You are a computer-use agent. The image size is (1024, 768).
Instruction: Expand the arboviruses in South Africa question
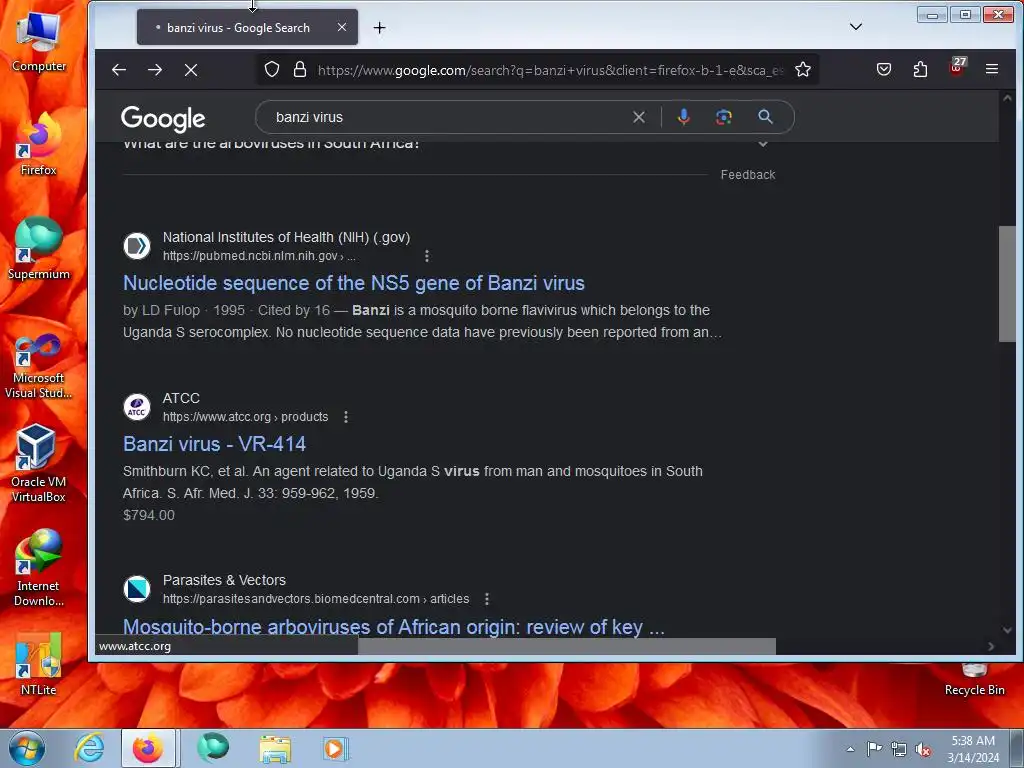(762, 144)
